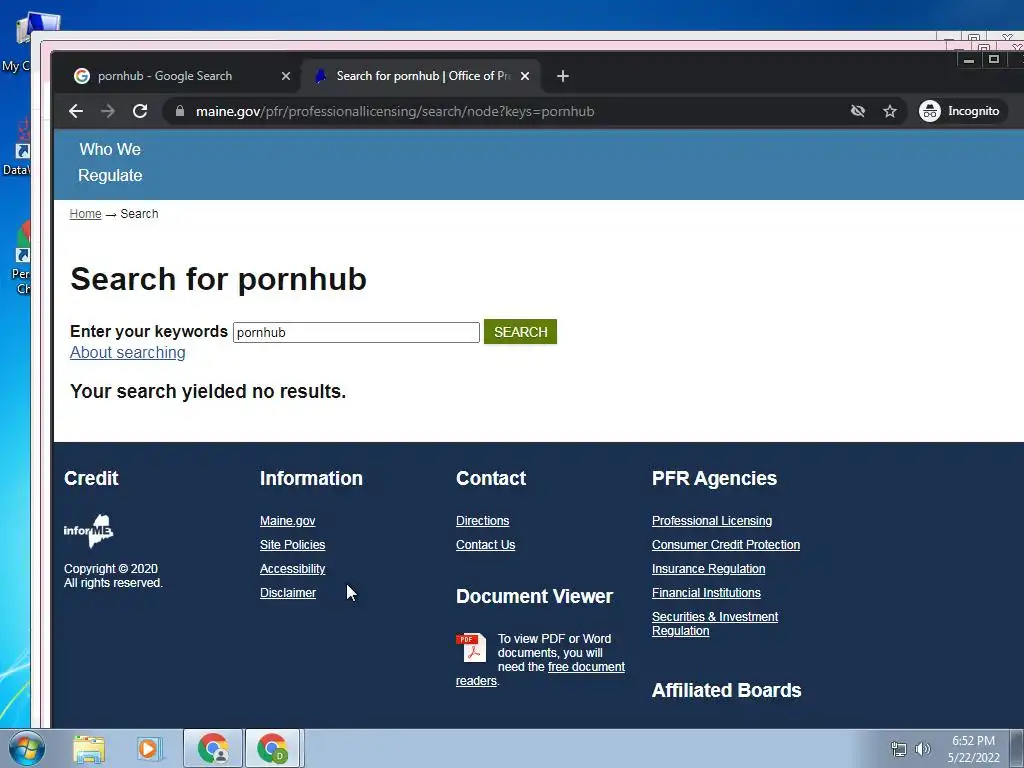Click the address bar URL

(395, 112)
